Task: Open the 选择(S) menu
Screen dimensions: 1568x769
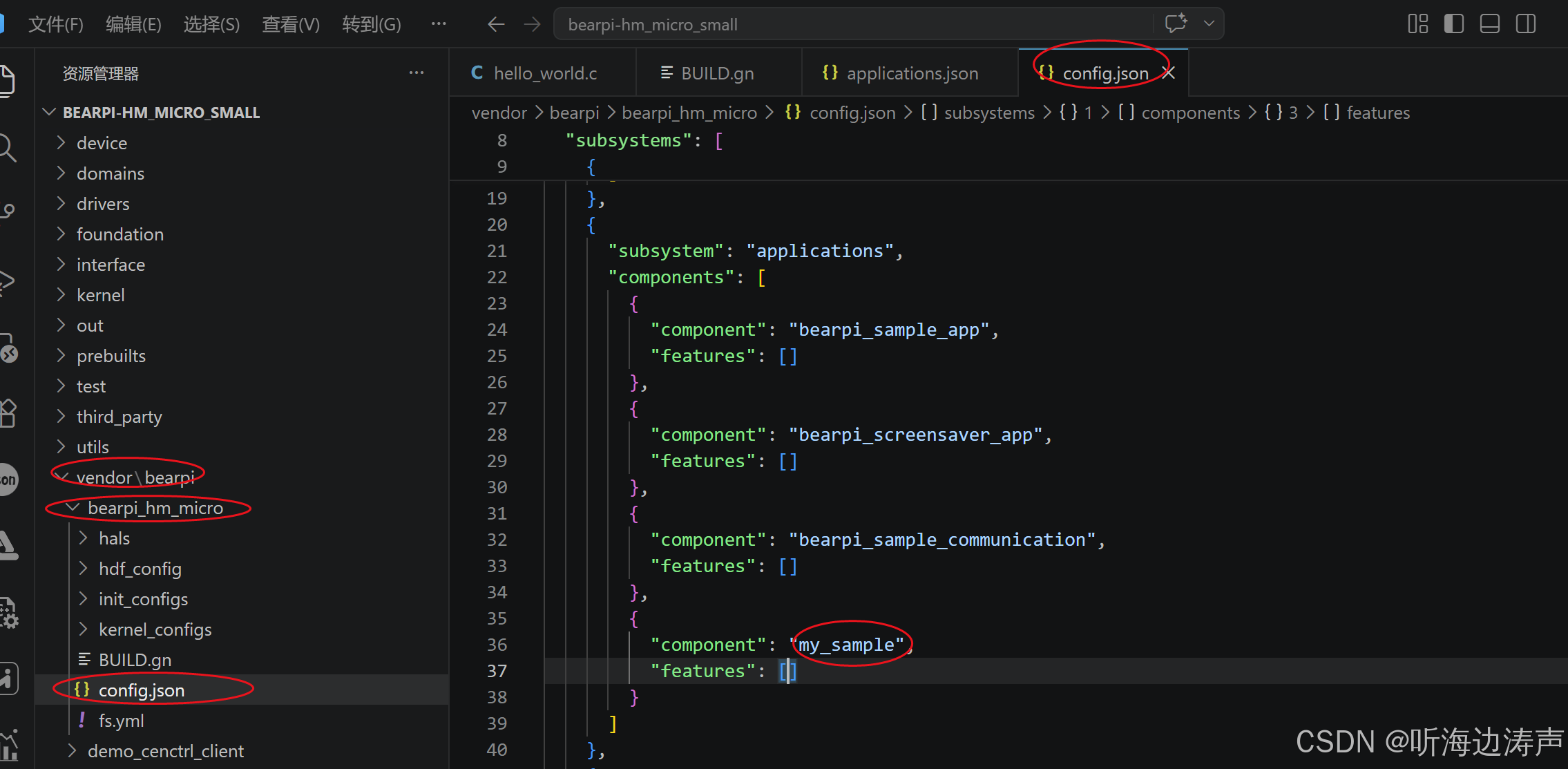Action: pos(211,25)
